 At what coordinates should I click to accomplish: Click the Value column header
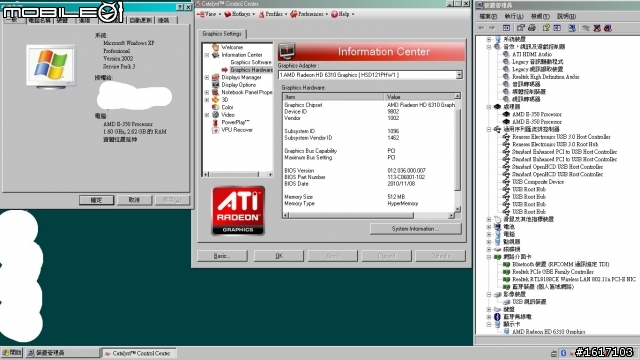click(419, 97)
